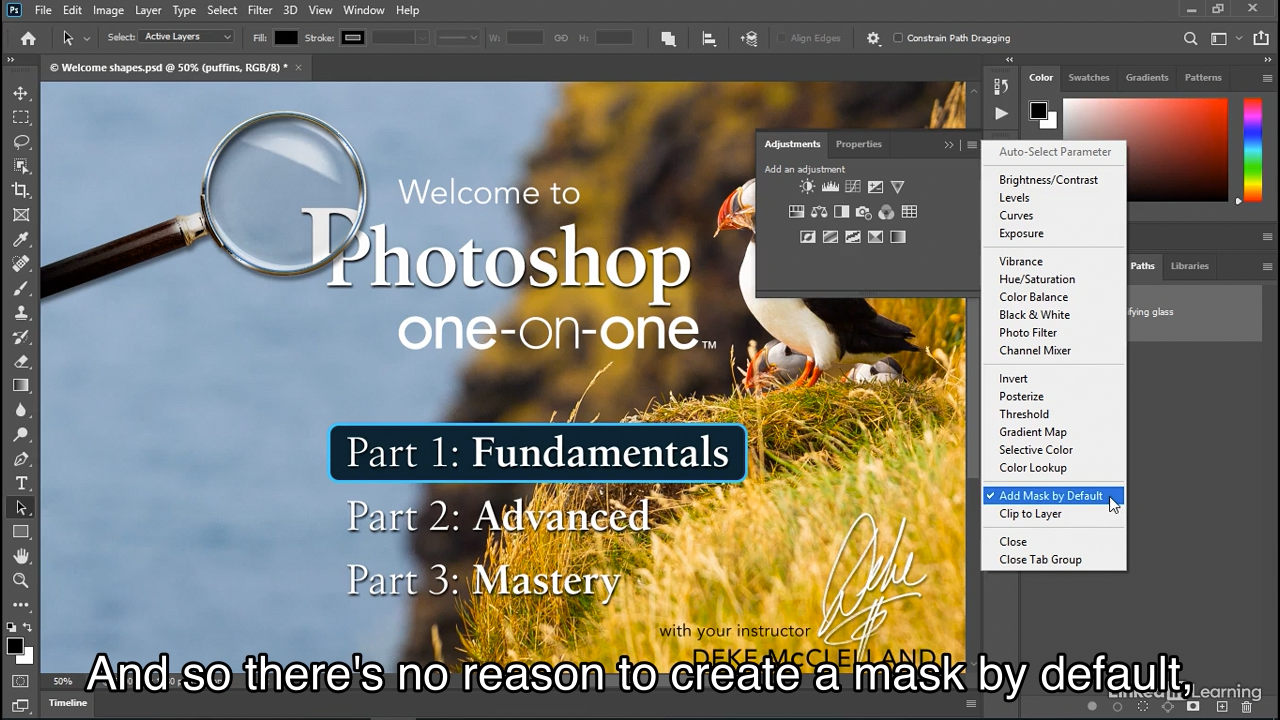Click the Home icon in options bar

[x=28, y=38]
